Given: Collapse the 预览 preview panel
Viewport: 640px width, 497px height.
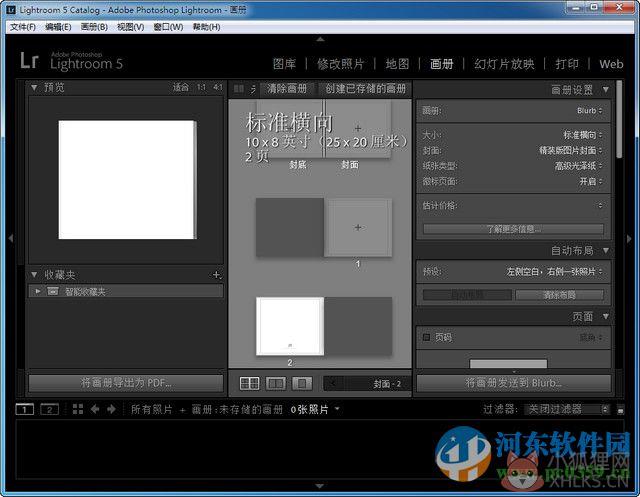Looking at the screenshot, I should point(34,87).
